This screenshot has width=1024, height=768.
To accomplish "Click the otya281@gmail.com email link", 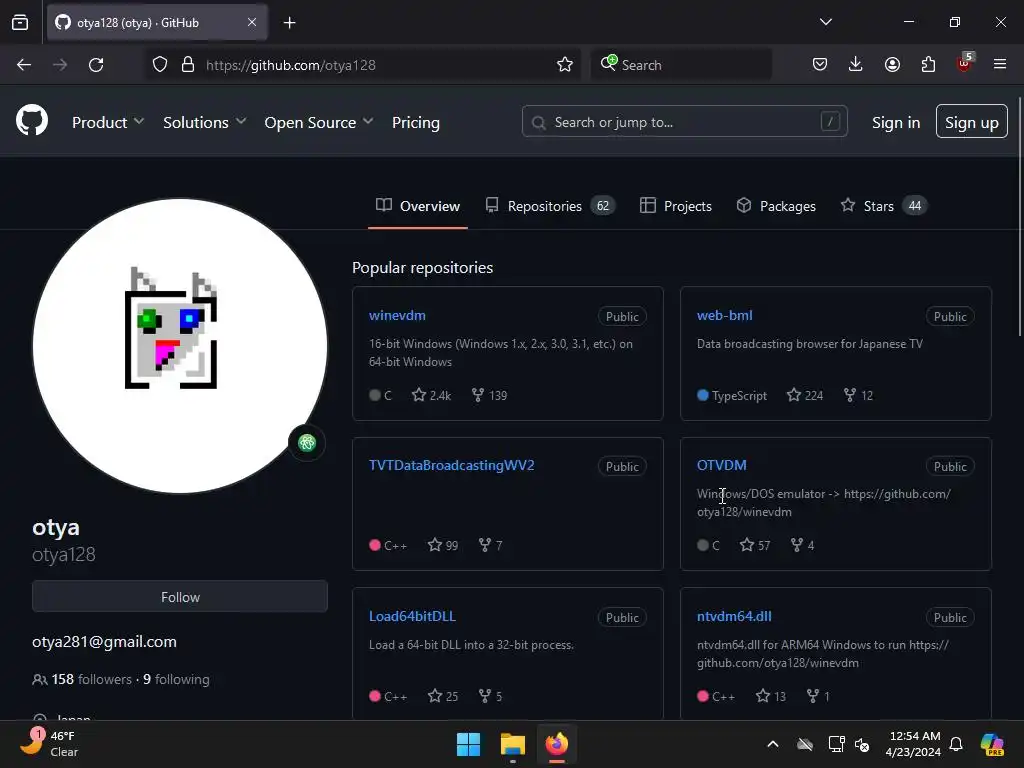I will click(x=104, y=642).
